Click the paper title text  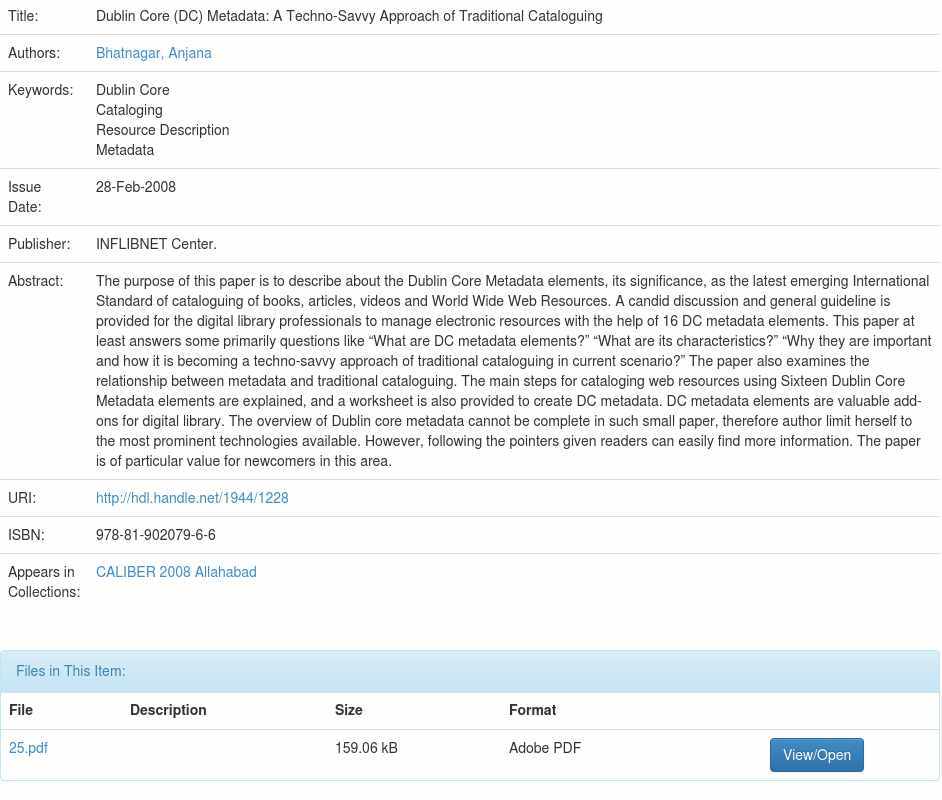(x=349, y=16)
